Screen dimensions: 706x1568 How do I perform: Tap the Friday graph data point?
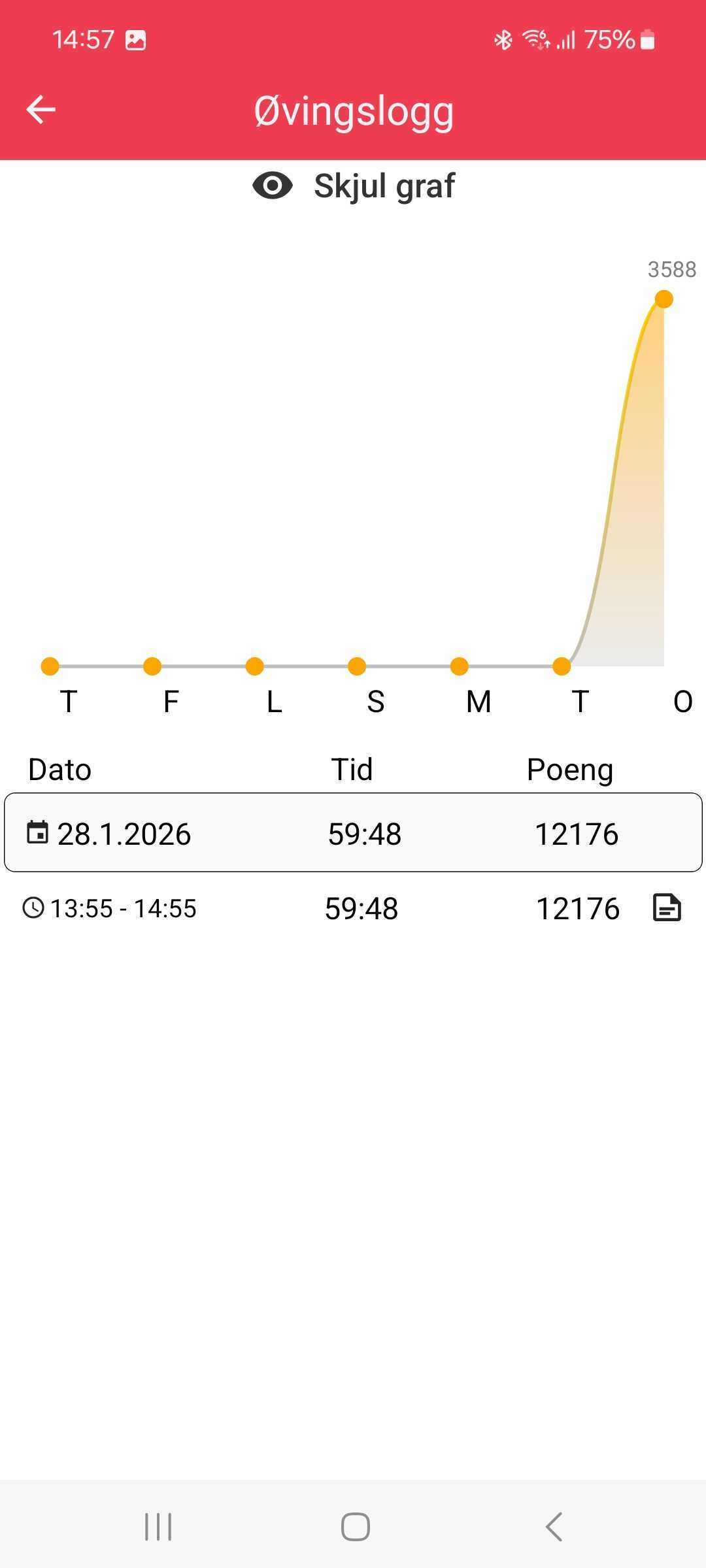pyautogui.click(x=152, y=666)
